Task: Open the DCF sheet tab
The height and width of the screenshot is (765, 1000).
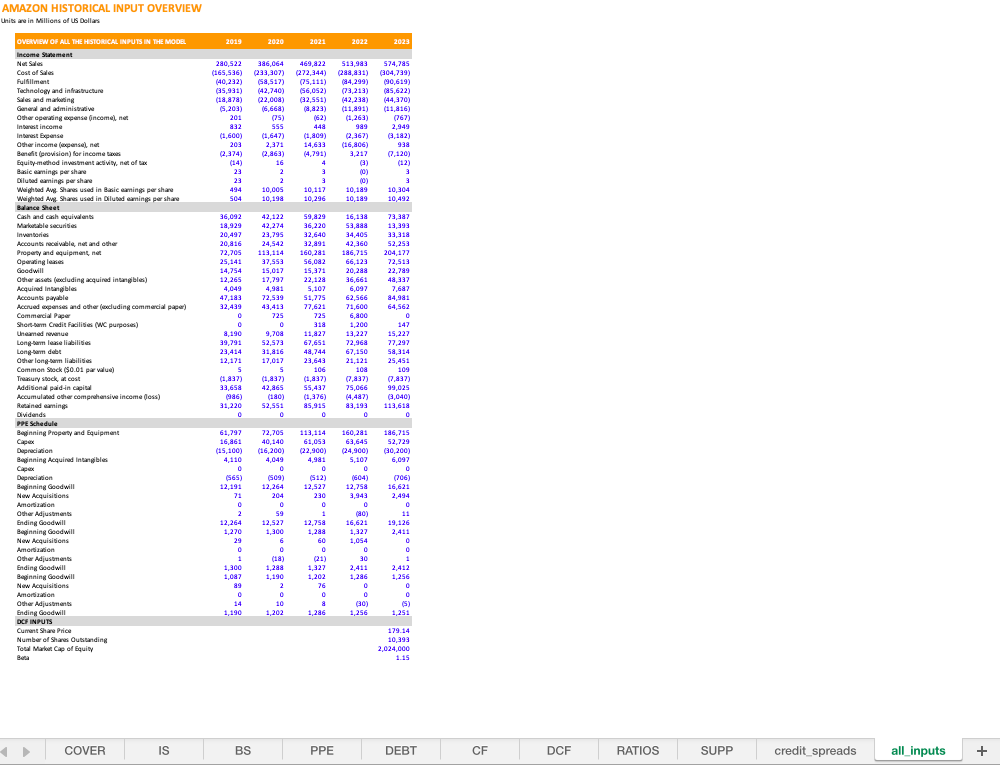Action: pyautogui.click(x=559, y=750)
